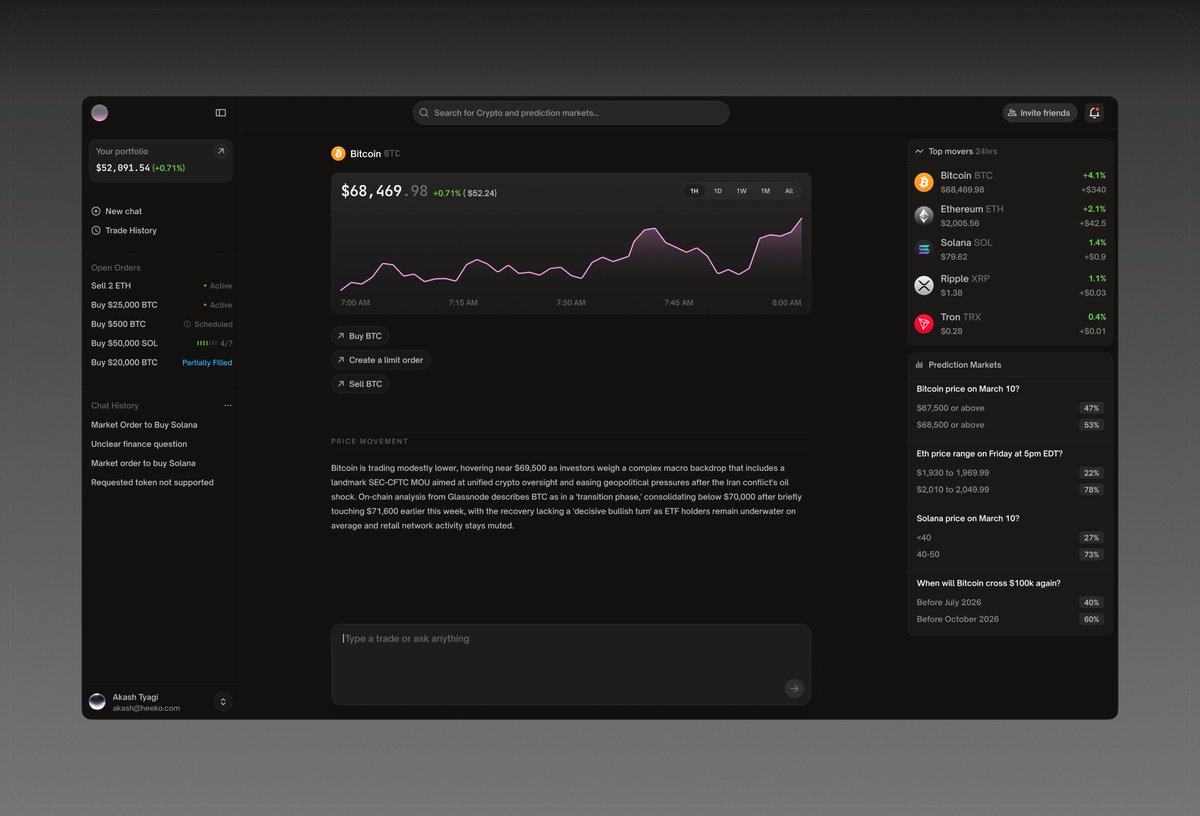
Task: Click the search magnifier icon
Action: pyautogui.click(x=425, y=113)
